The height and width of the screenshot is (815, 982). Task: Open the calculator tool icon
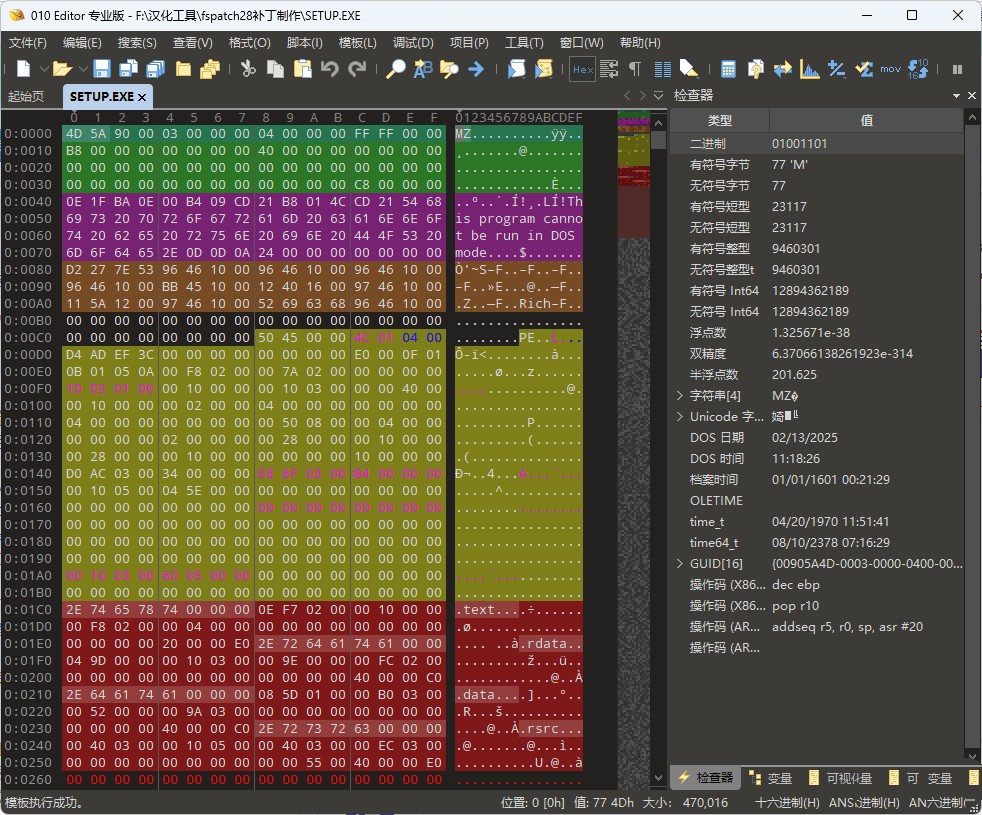click(728, 69)
